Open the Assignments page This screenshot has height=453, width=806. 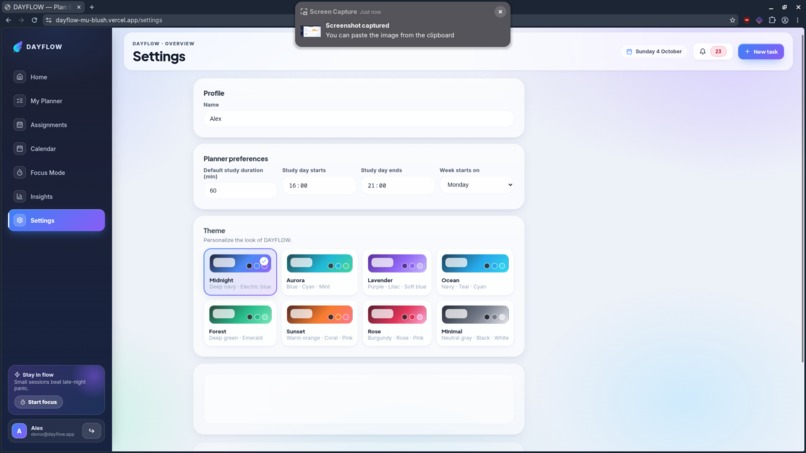[56, 125]
